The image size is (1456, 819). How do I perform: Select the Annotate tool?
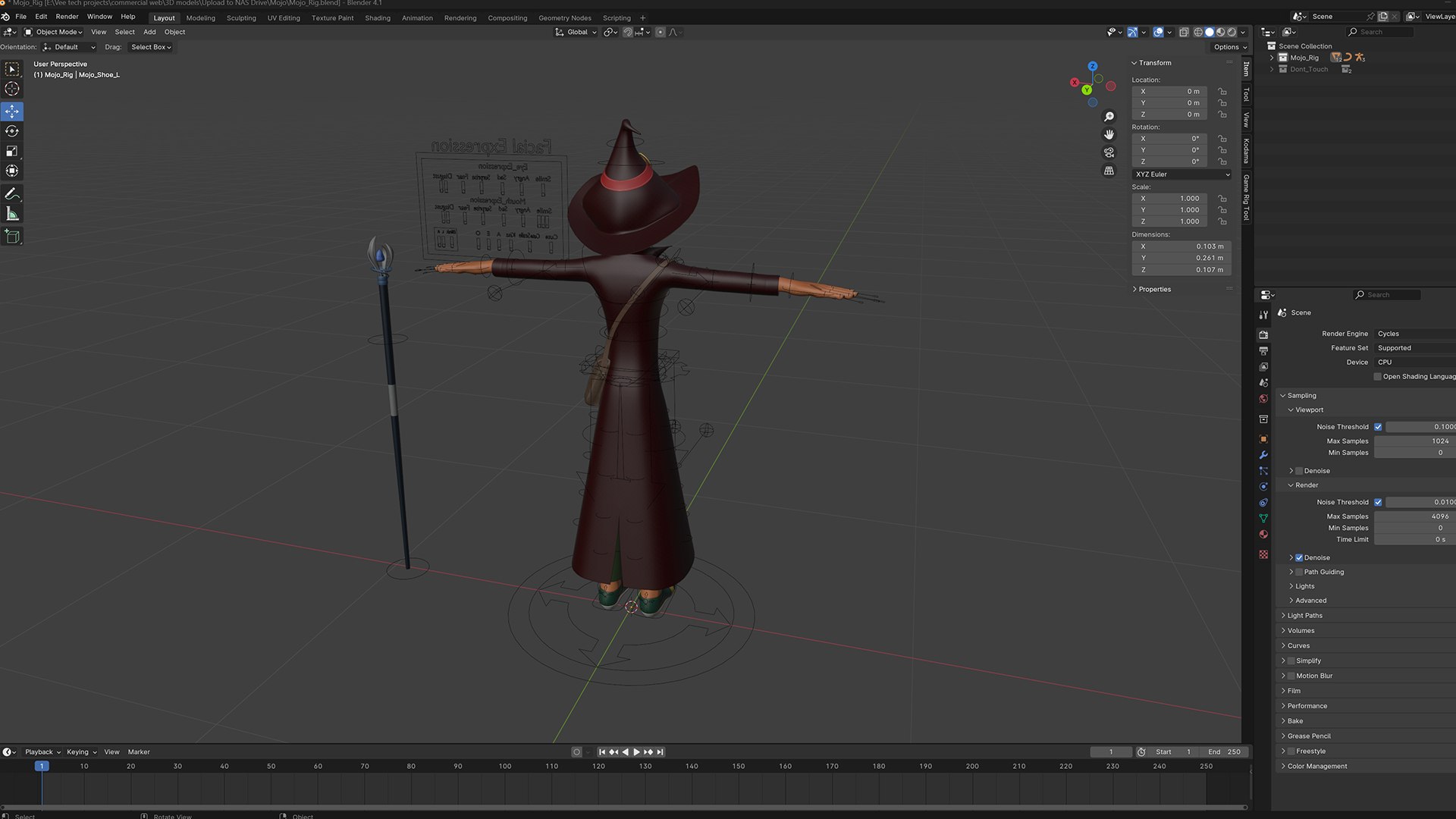coord(12,194)
